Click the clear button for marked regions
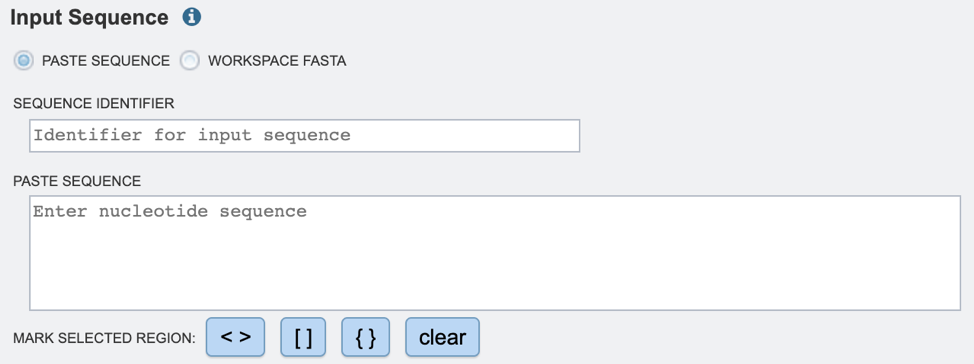The height and width of the screenshot is (364, 974). click(442, 337)
